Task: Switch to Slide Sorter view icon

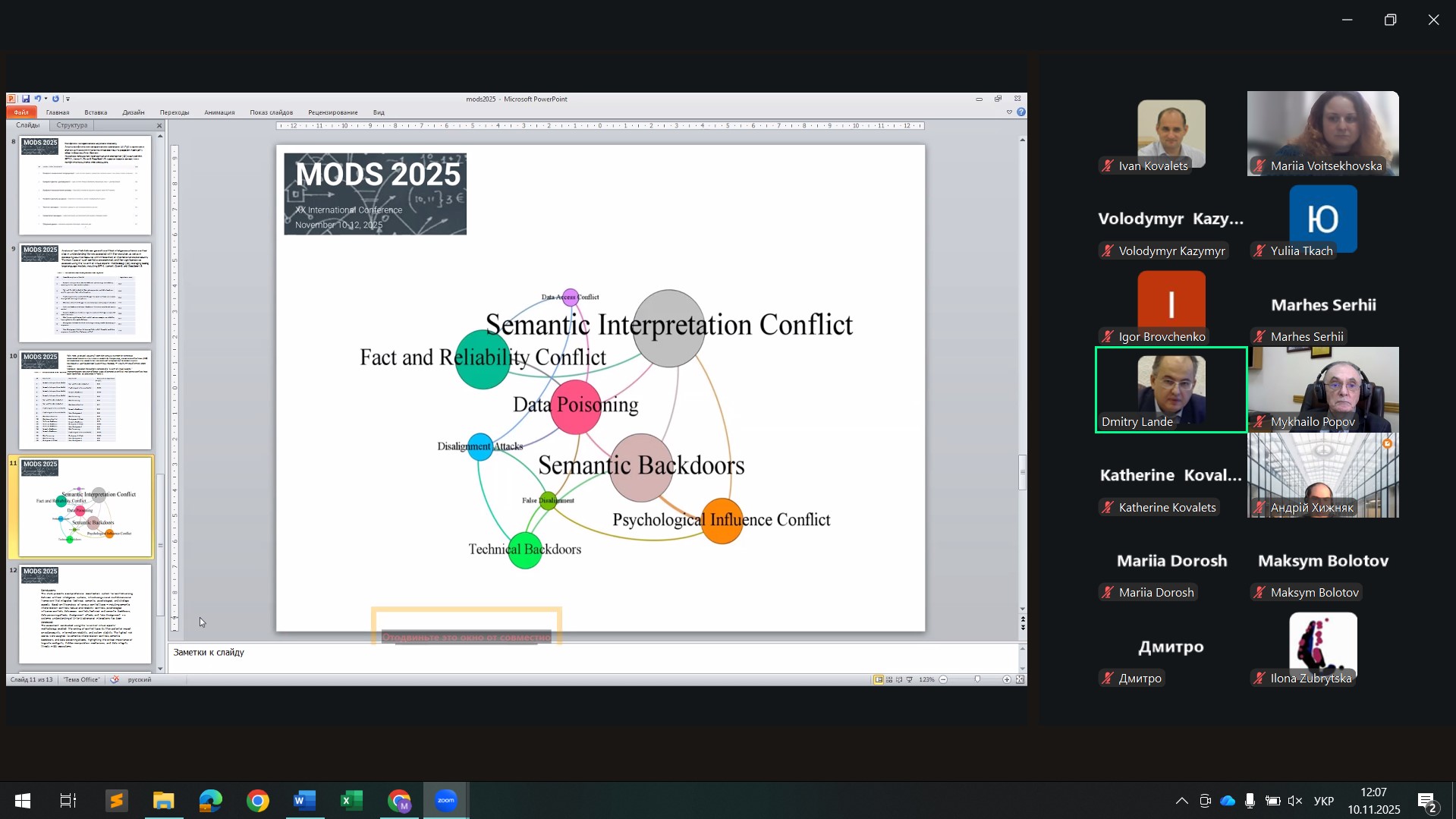Action: tap(889, 680)
